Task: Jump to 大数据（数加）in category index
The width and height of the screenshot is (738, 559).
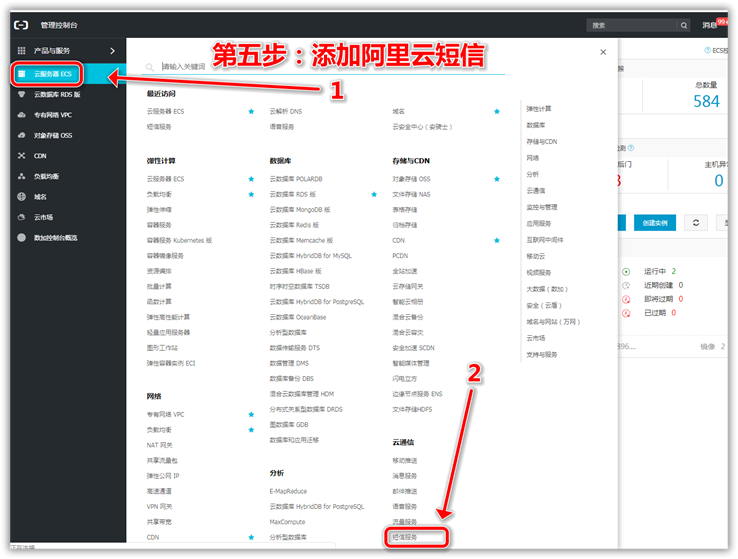Action: [x=547, y=289]
